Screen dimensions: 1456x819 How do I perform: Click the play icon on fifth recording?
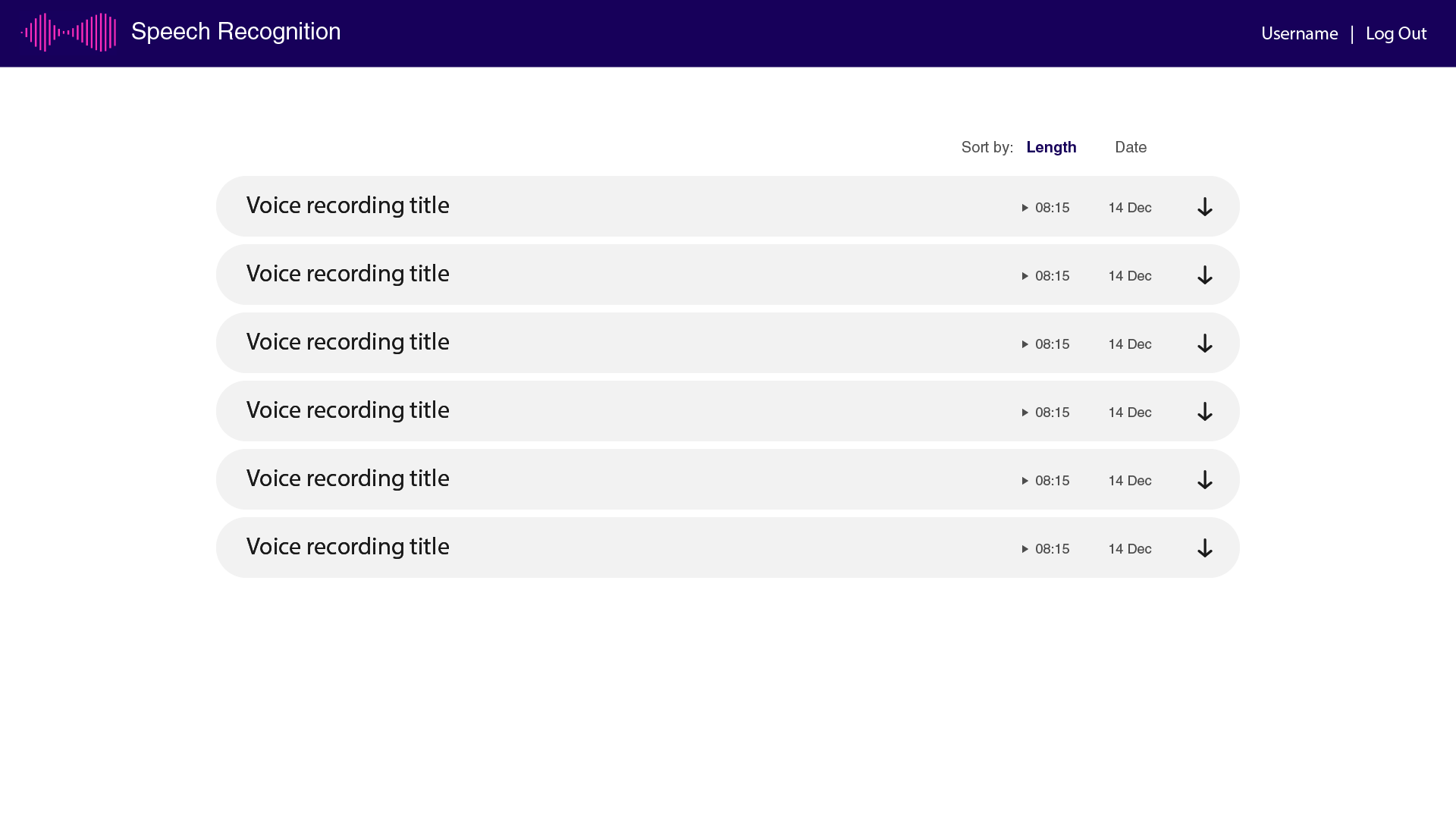click(1024, 480)
